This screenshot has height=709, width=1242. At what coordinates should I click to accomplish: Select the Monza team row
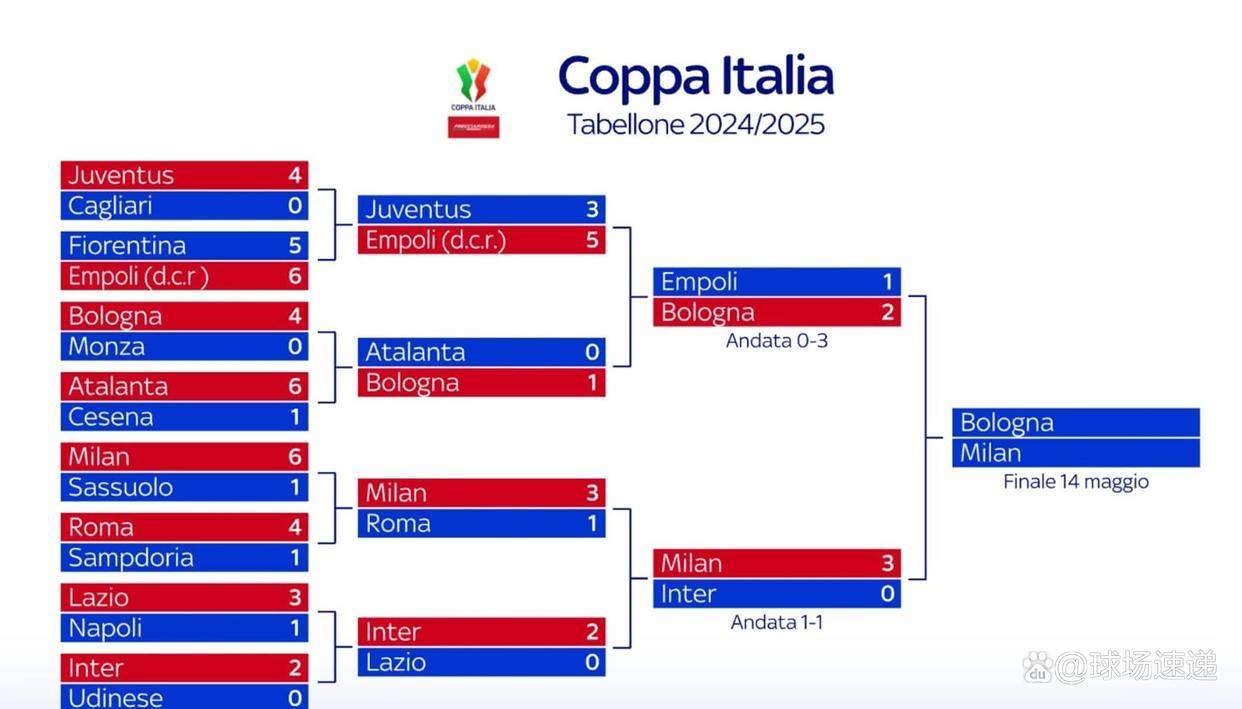pyautogui.click(x=184, y=347)
